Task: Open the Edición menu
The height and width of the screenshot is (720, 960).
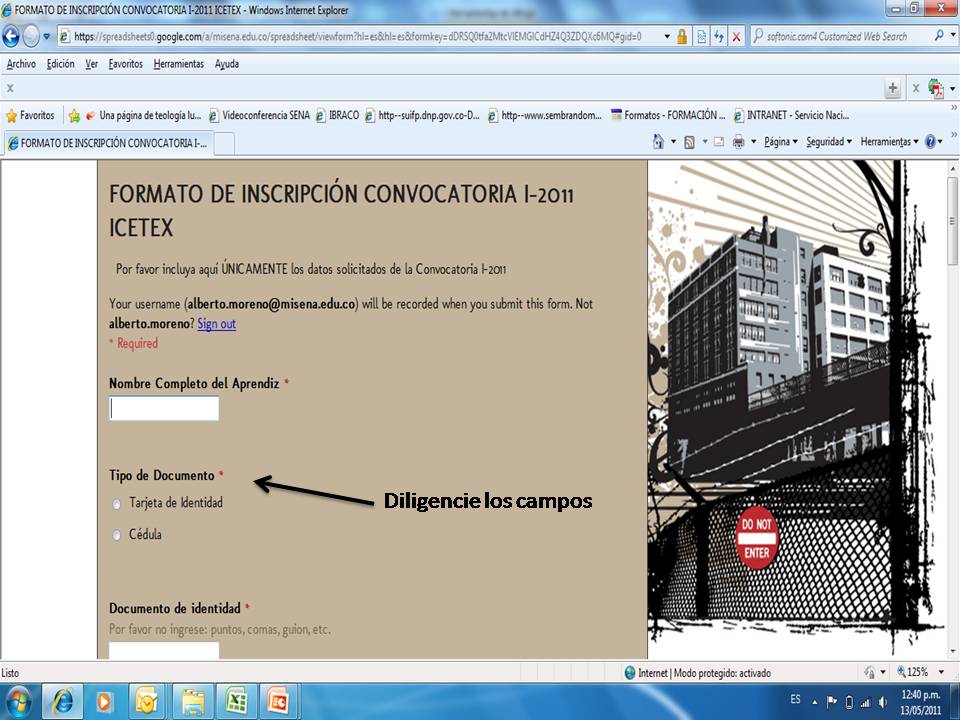Action: (x=60, y=64)
